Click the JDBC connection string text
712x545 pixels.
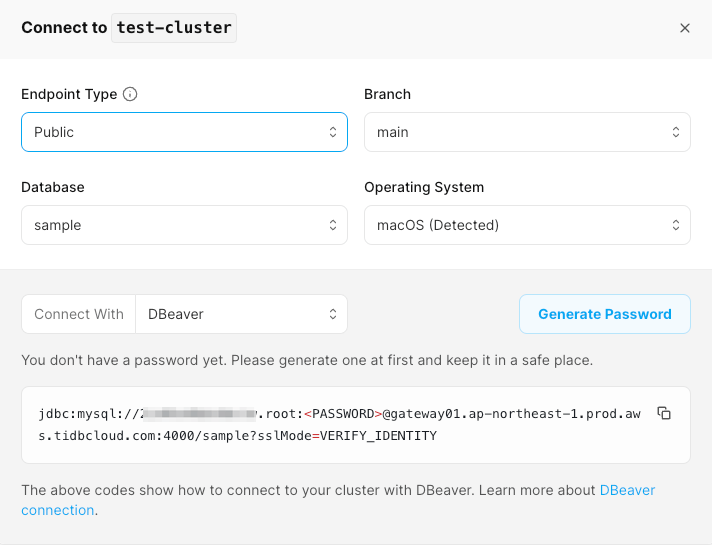[x=340, y=425]
